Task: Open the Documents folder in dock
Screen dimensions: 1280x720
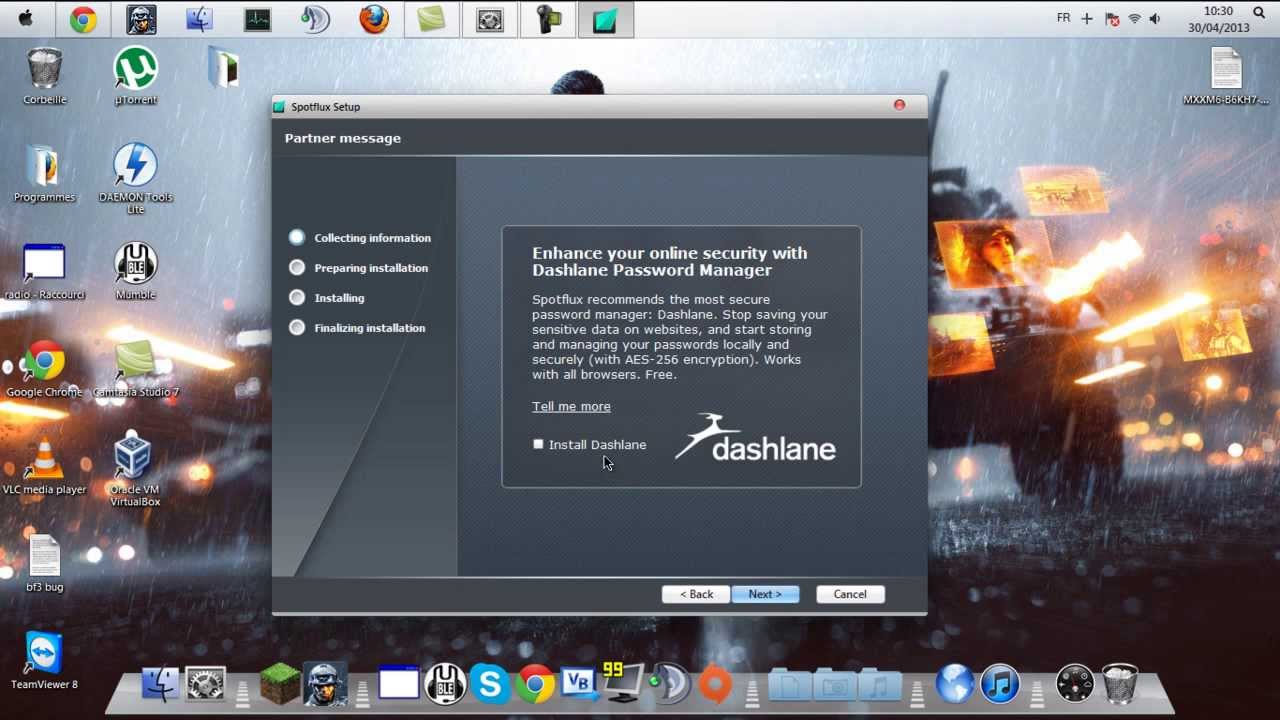Action: (789, 685)
